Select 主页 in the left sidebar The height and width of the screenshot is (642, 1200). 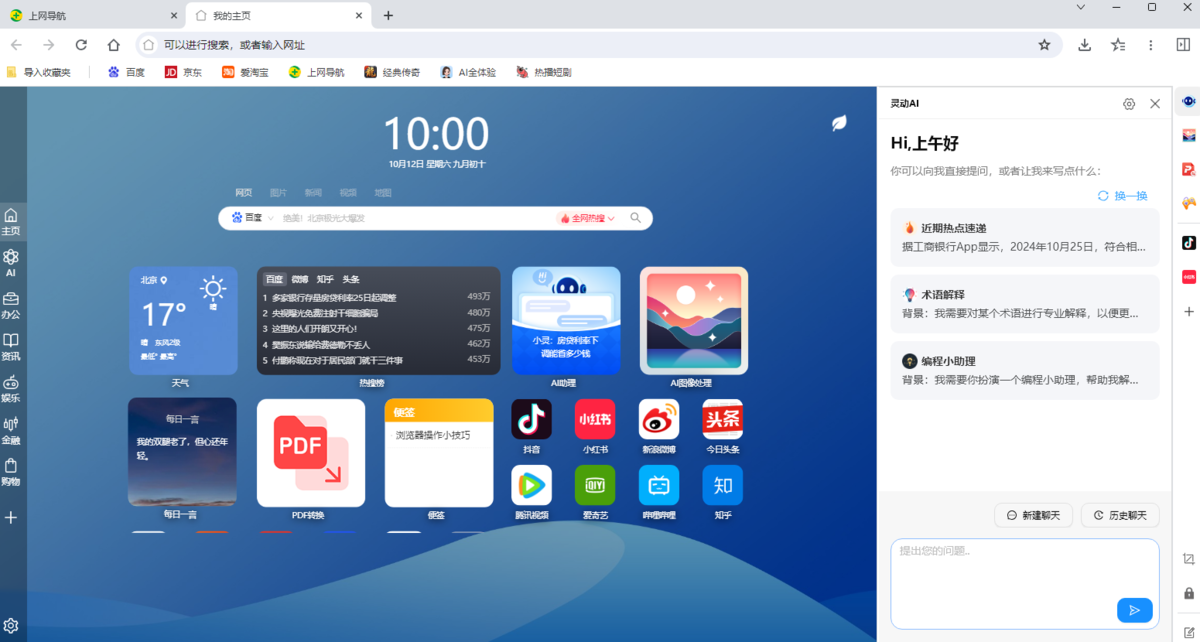tap(11, 221)
